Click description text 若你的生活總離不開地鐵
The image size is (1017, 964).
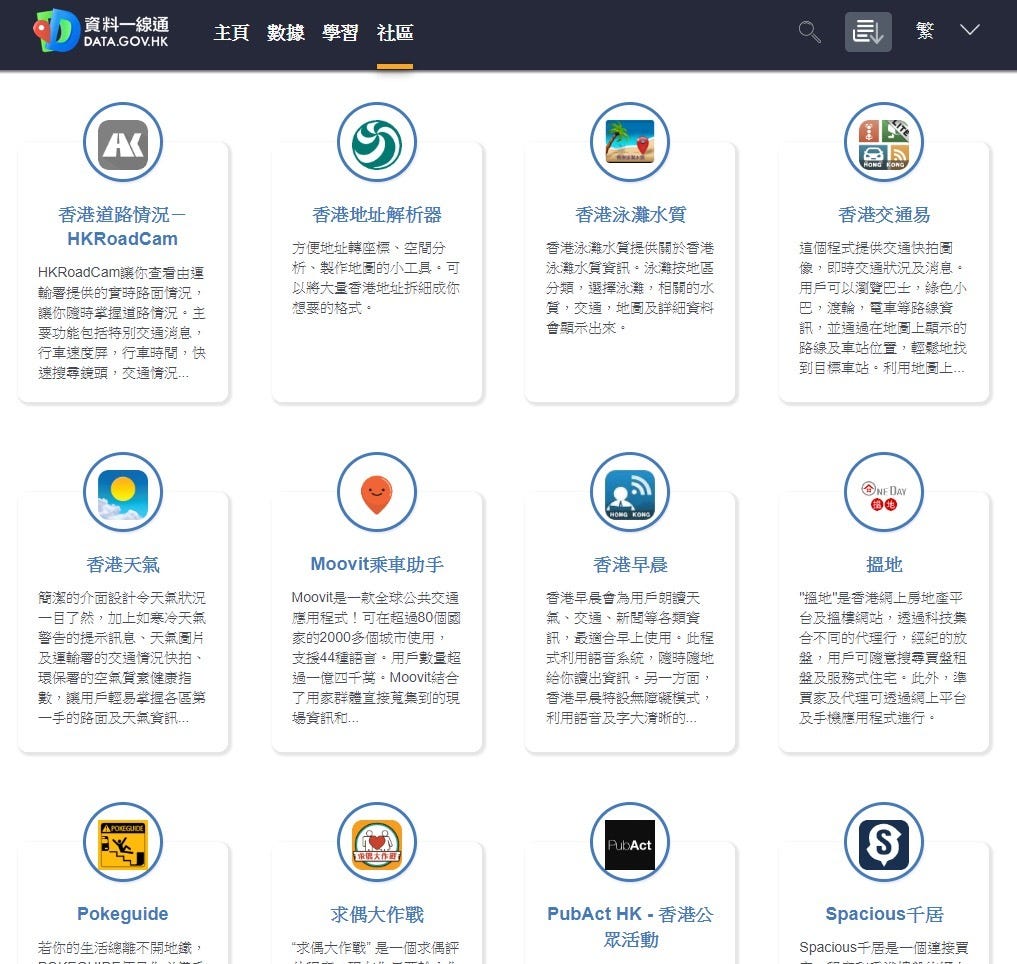coord(122,952)
